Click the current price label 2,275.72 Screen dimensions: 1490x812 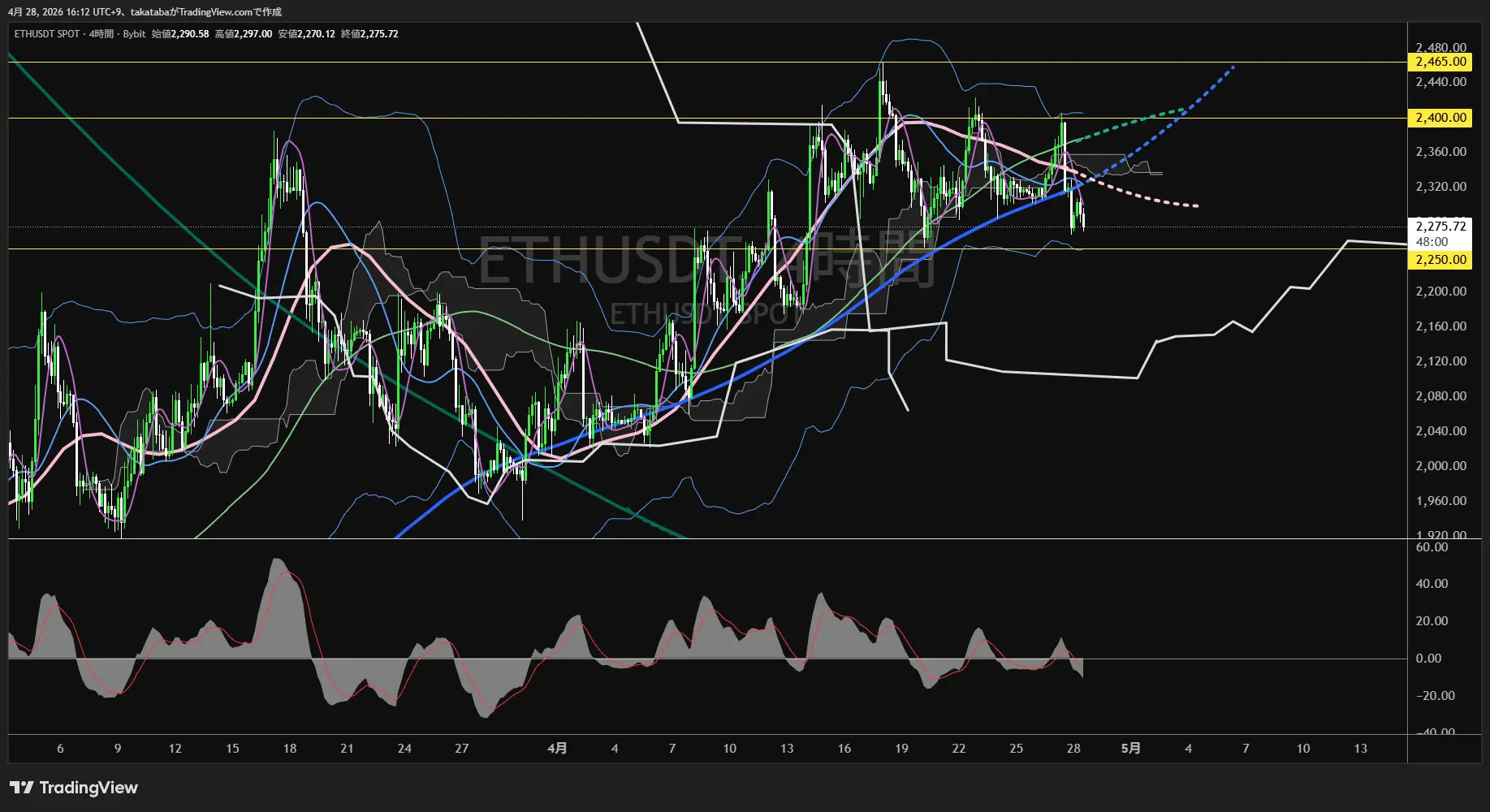[1440, 227]
